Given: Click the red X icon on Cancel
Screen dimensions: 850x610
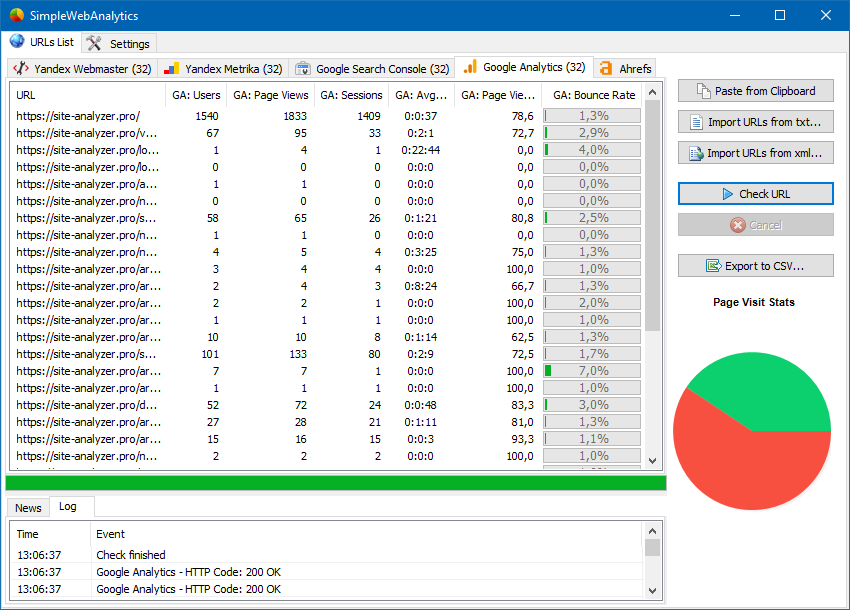Looking at the screenshot, I should point(738,225).
